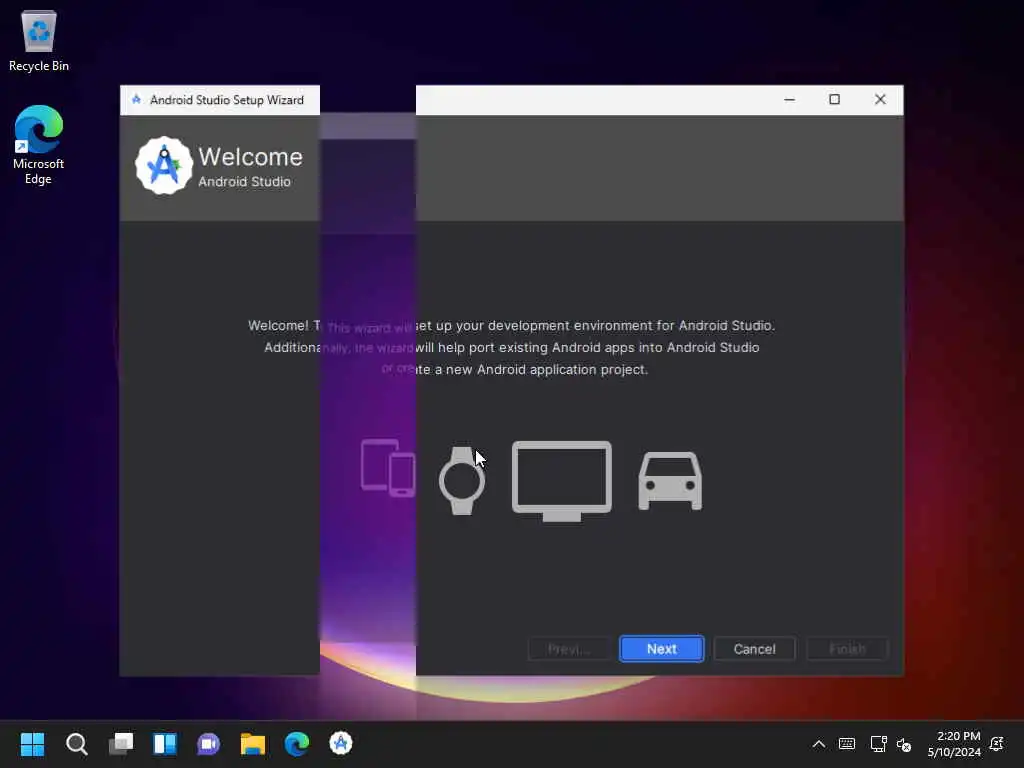The height and width of the screenshot is (768, 1024).
Task: Open Microsoft Edge from the taskbar
Action: pos(296,744)
